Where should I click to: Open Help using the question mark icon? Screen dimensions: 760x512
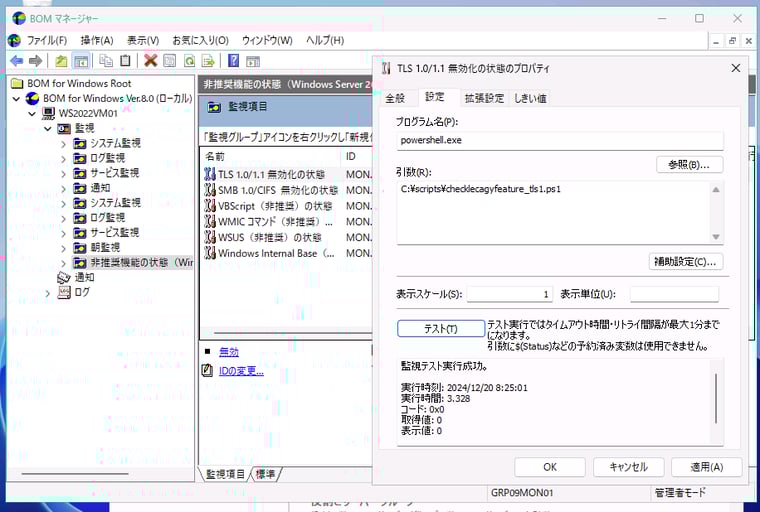tap(234, 61)
